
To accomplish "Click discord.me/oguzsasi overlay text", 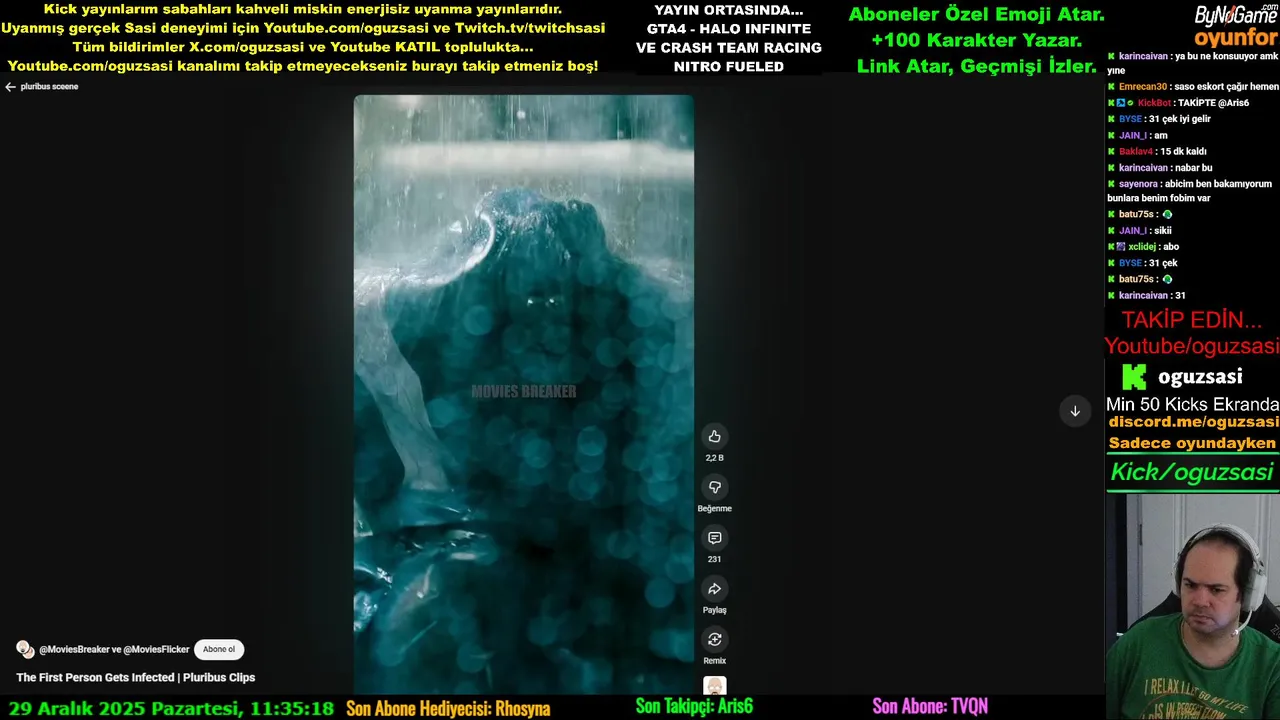I will point(1193,422).
